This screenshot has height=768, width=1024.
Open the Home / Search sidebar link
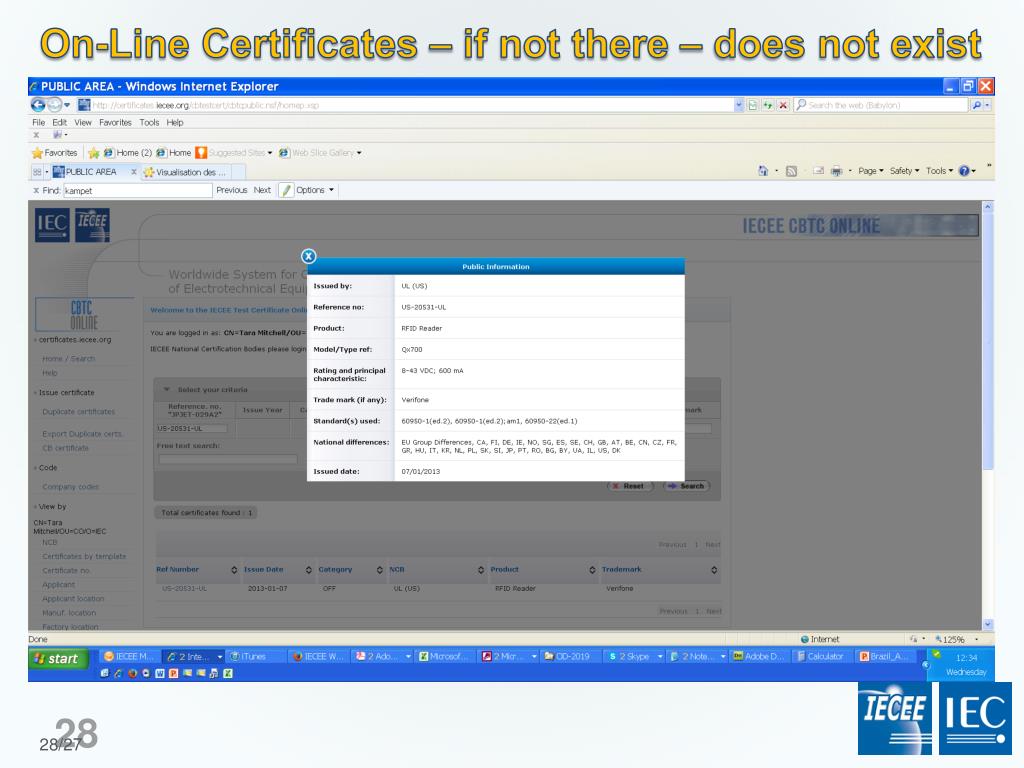[69, 359]
